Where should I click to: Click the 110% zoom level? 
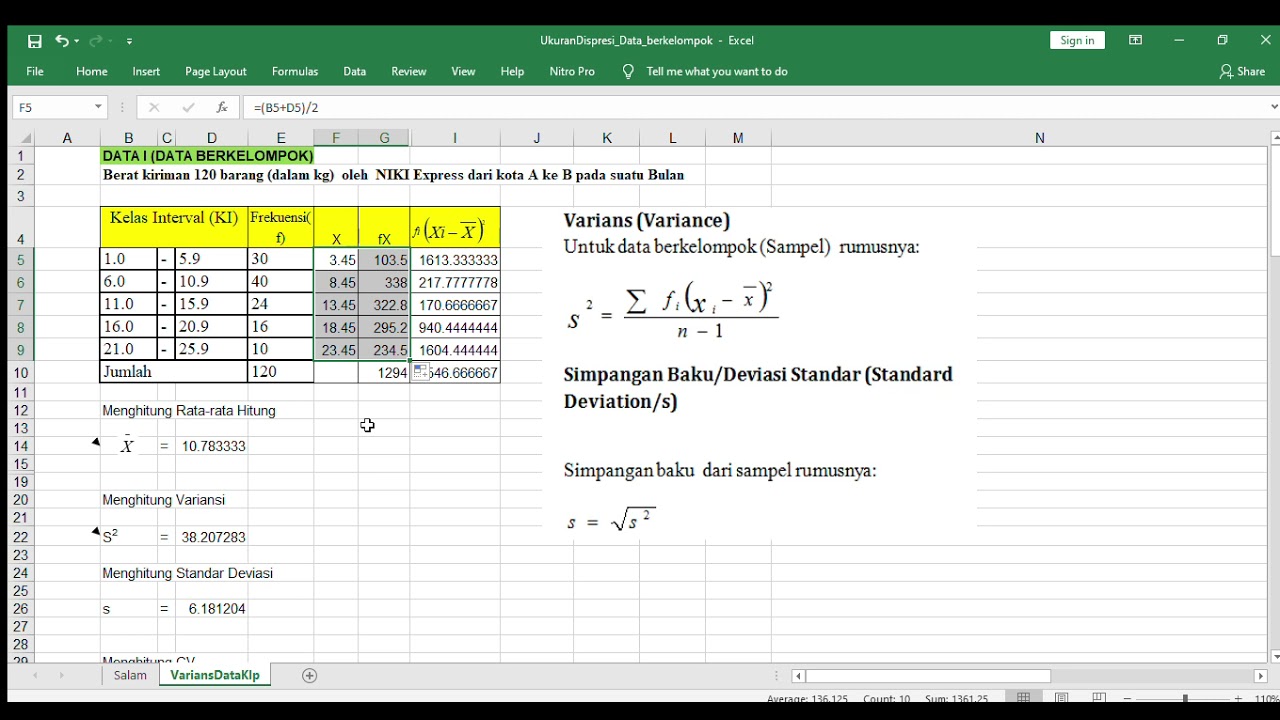(x=1265, y=698)
